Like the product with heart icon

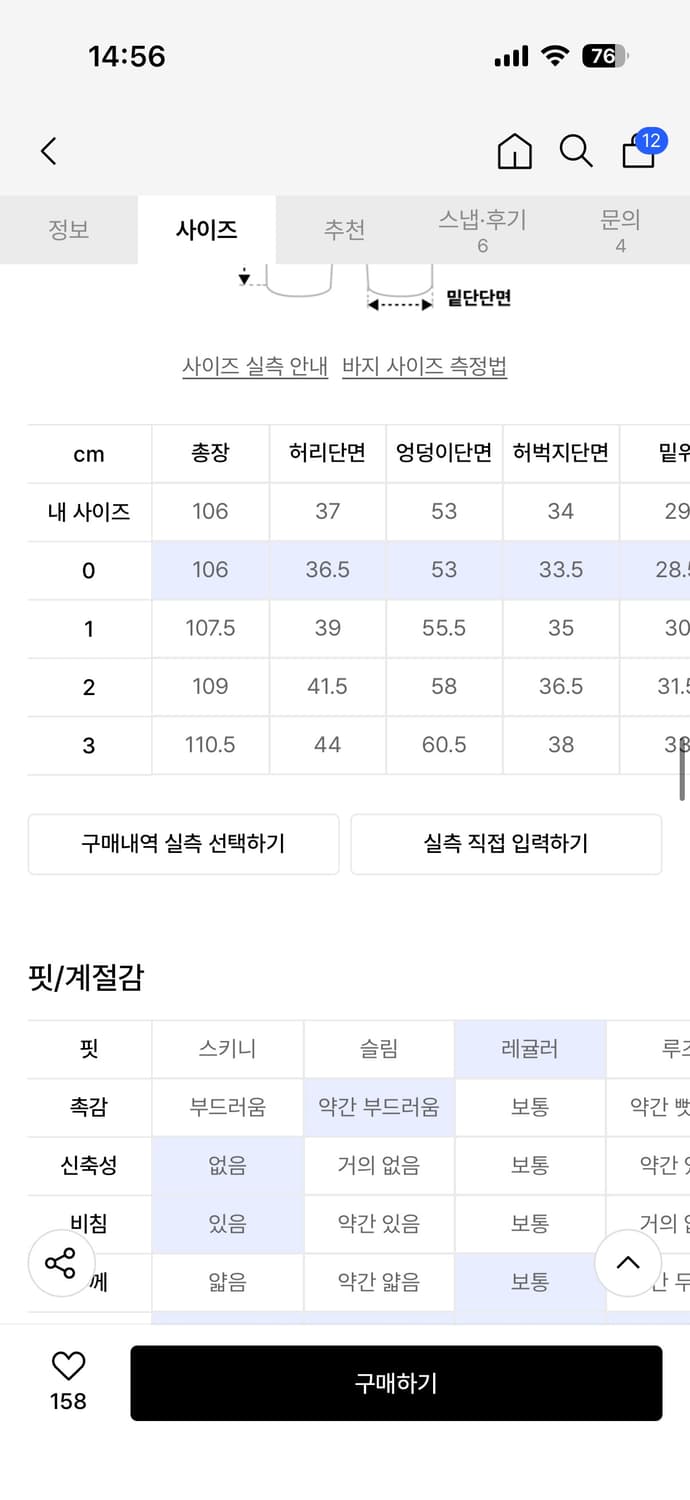tap(68, 1366)
